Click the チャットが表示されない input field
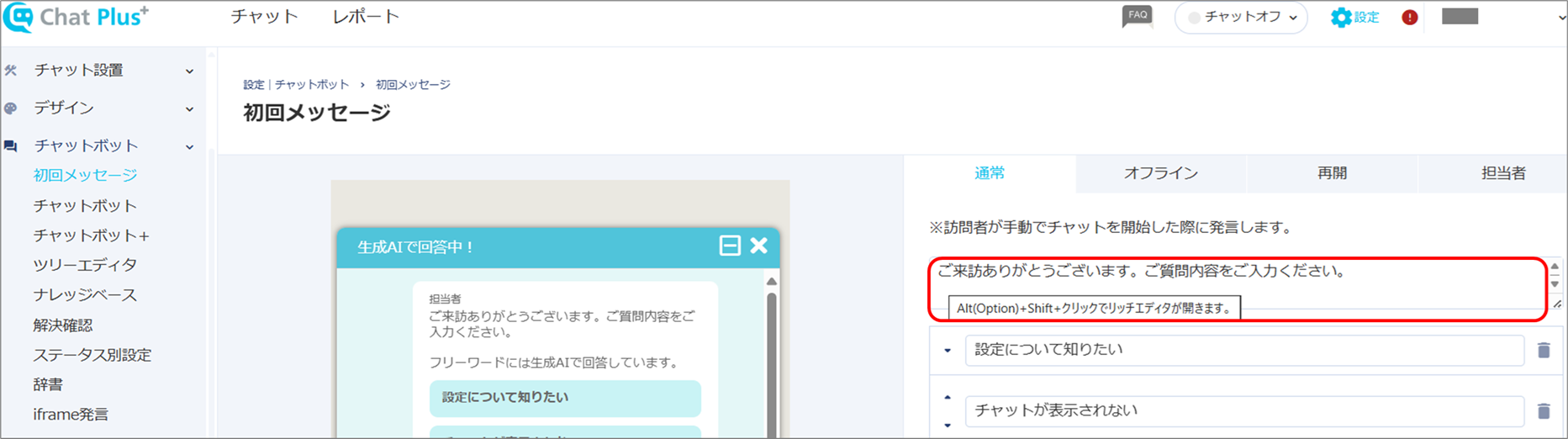 [1244, 410]
